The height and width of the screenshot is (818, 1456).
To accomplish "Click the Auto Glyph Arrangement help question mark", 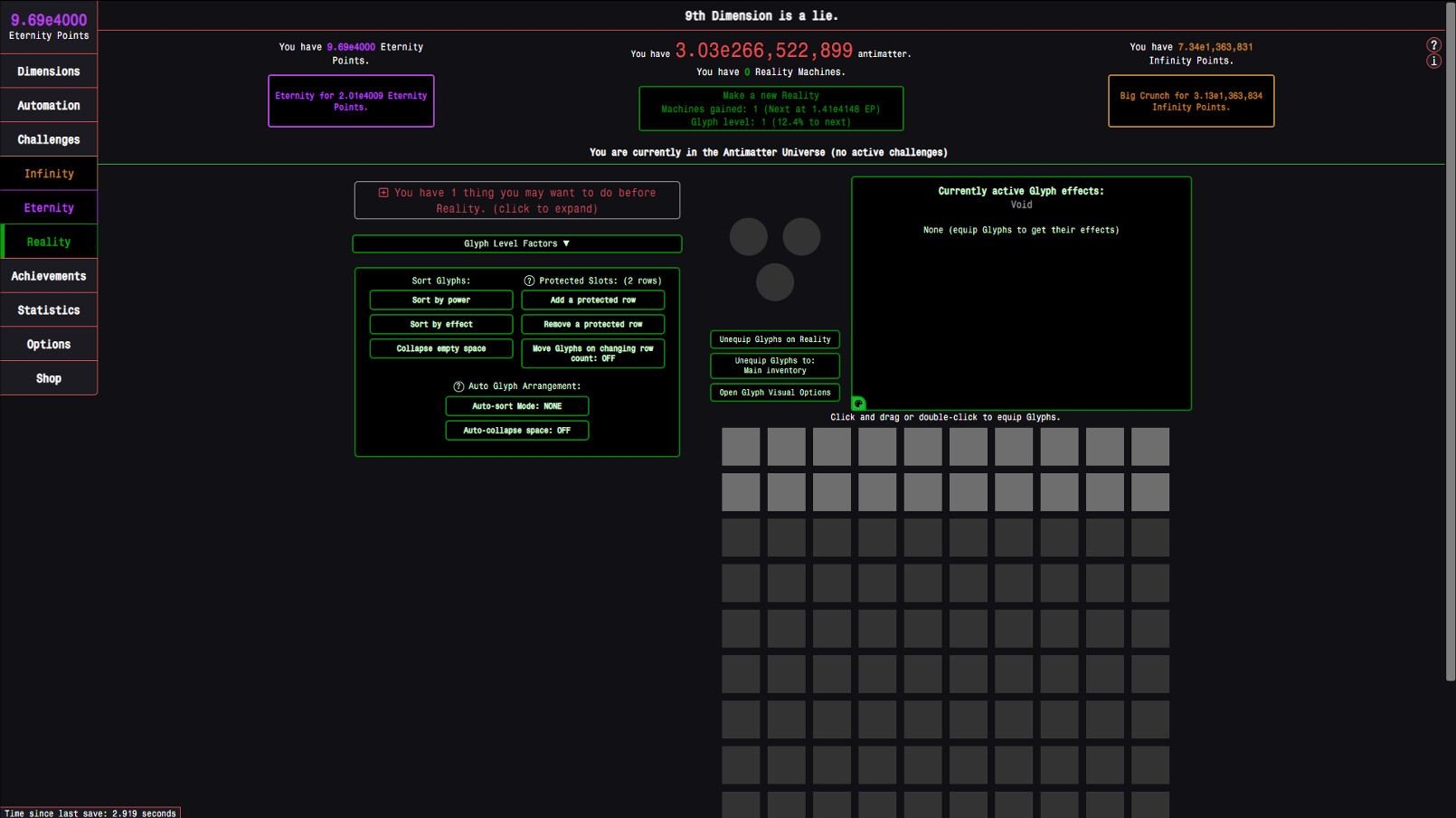I will tap(459, 385).
